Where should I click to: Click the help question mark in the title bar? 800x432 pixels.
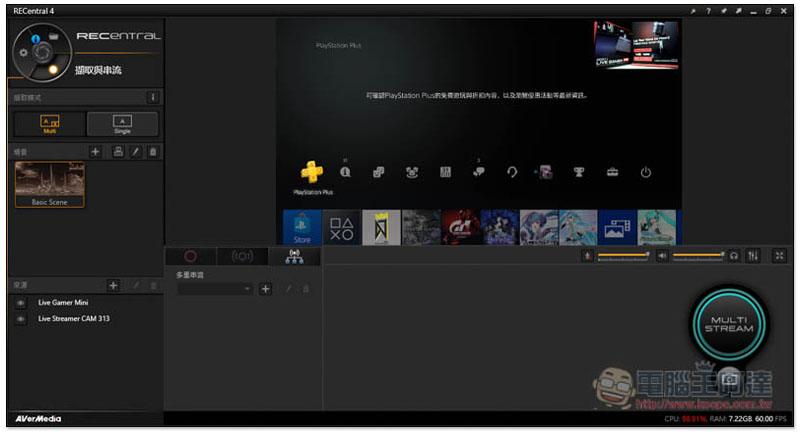[708, 11]
